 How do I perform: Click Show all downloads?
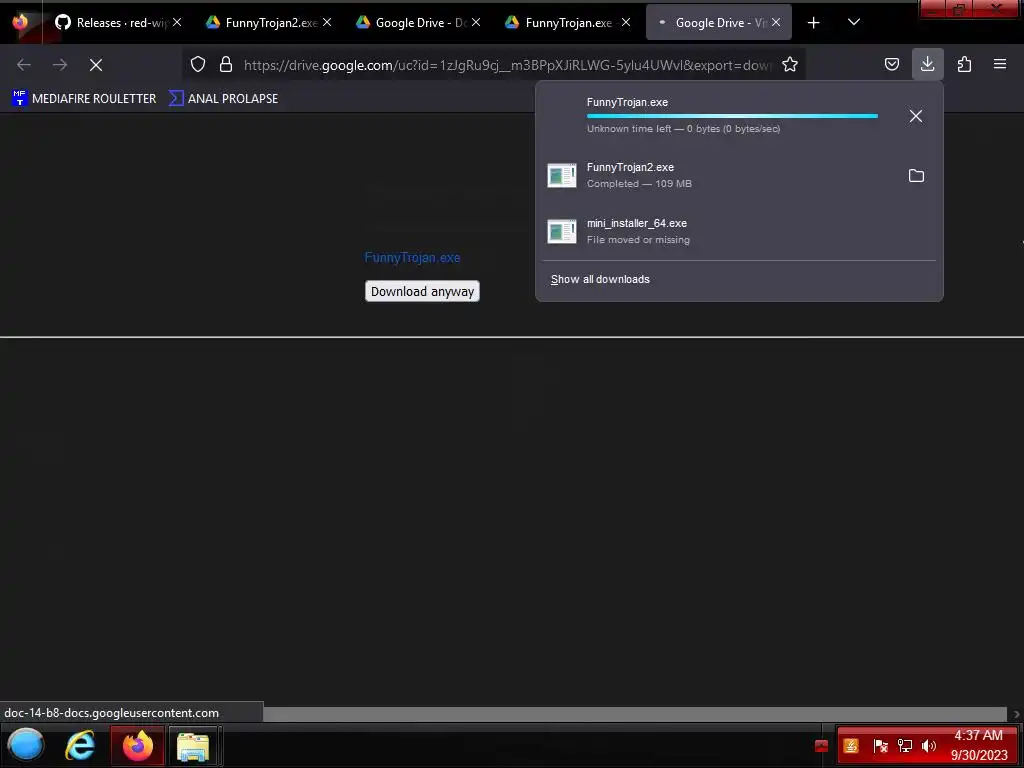tap(600, 280)
